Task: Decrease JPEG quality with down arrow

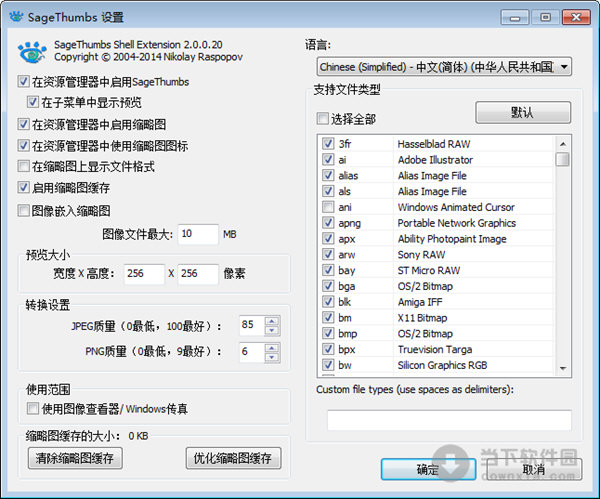Action: click(x=272, y=331)
